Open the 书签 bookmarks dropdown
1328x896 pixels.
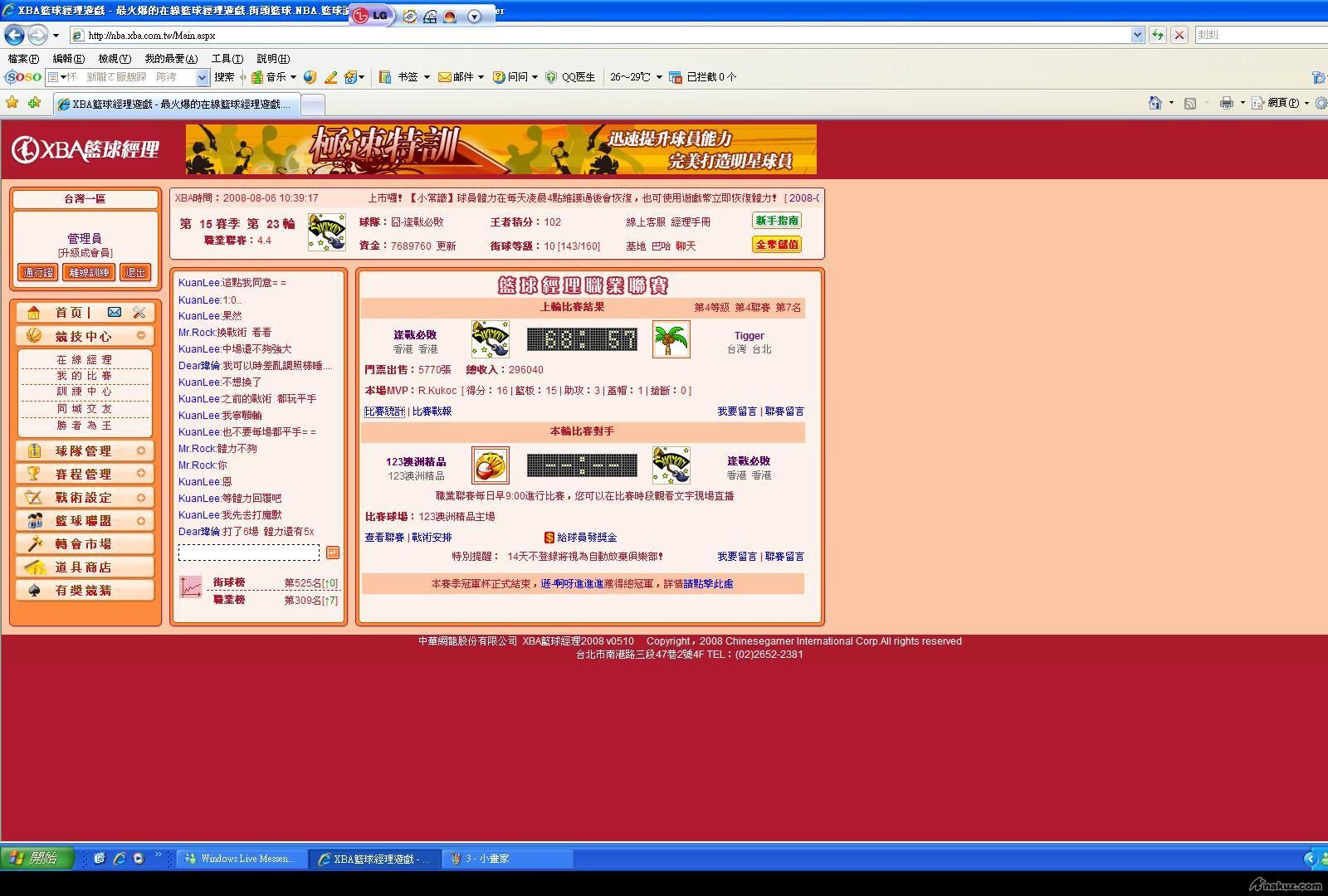427,77
